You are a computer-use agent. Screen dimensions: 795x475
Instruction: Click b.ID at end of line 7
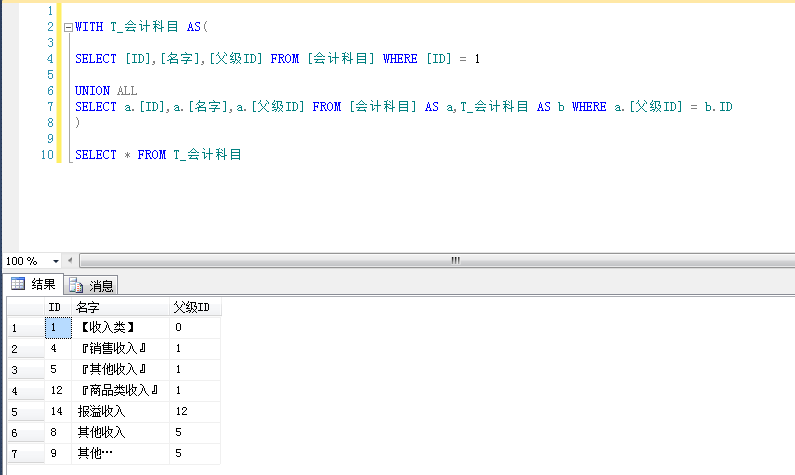(x=718, y=107)
